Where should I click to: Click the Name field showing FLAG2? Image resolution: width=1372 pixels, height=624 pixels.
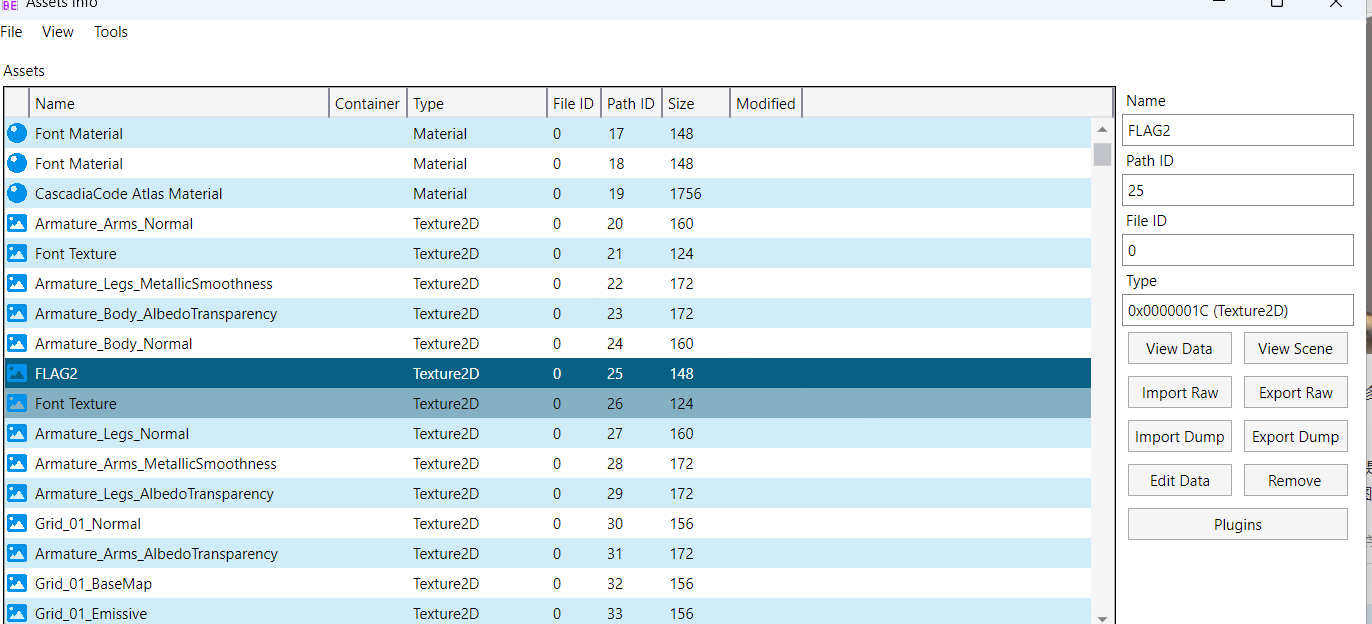click(1238, 130)
